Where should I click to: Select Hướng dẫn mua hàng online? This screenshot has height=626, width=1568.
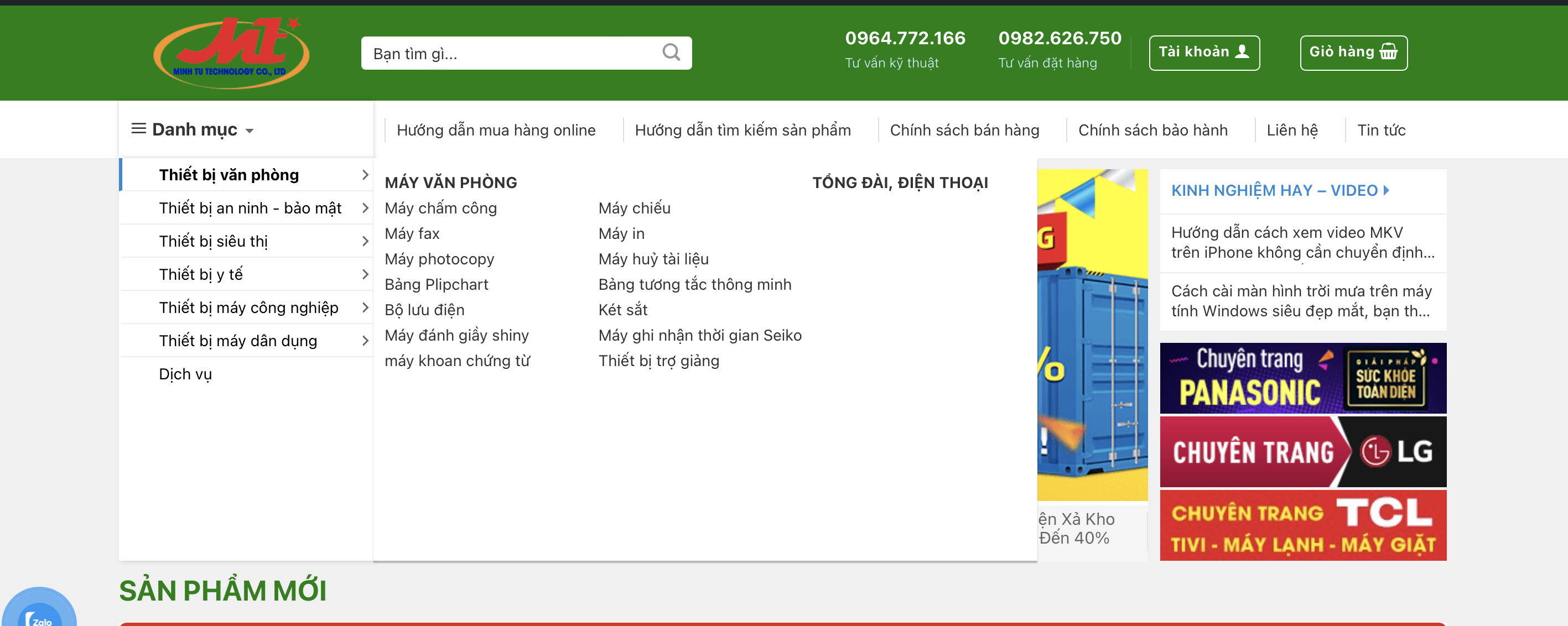coord(496,130)
